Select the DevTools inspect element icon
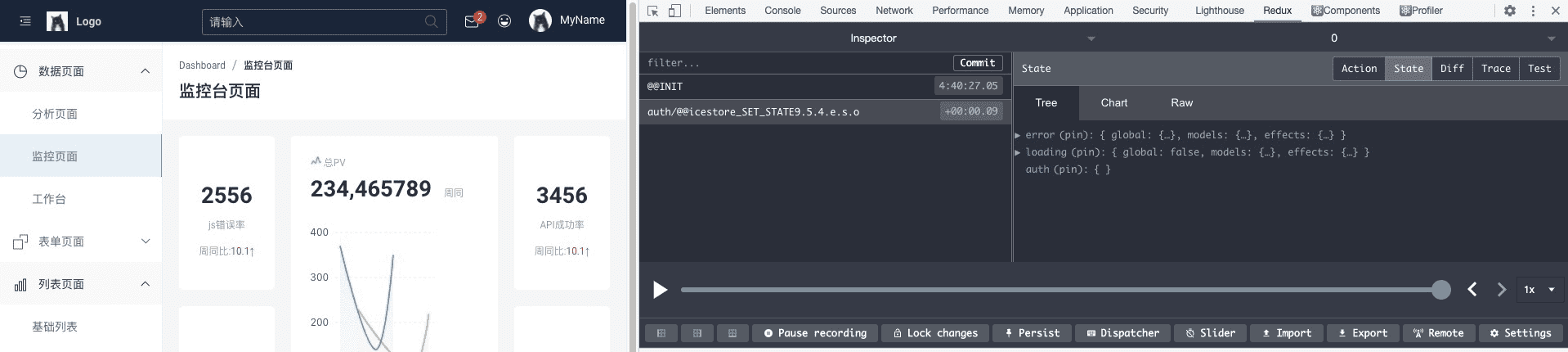The image size is (1568, 352). pos(653,11)
